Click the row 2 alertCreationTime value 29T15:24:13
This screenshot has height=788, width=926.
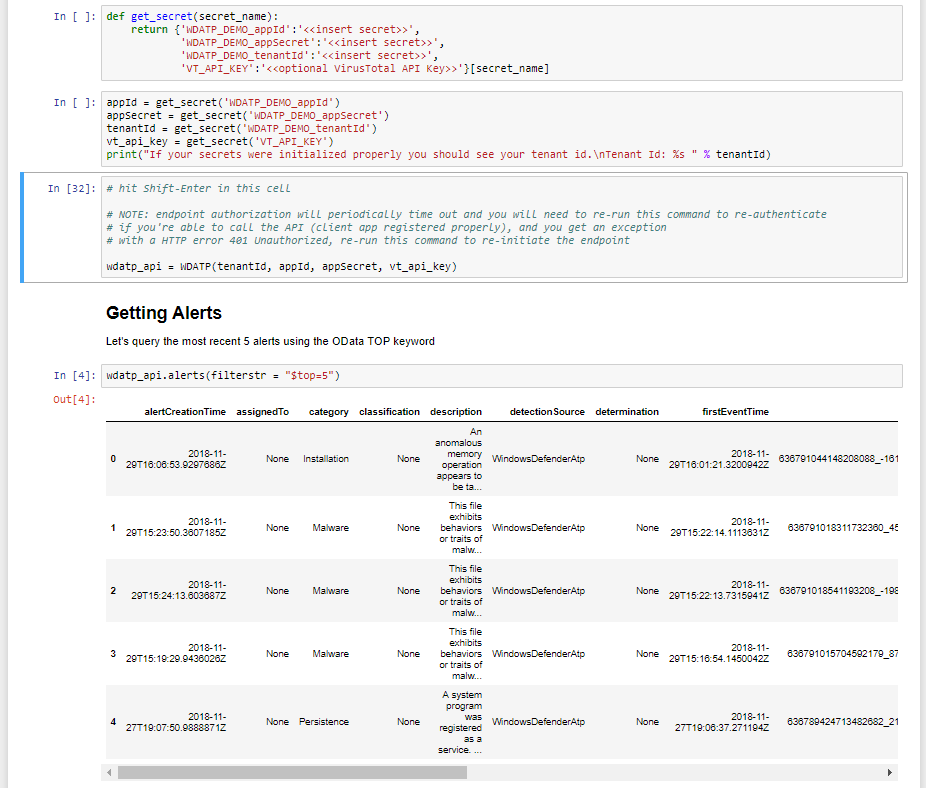point(178,591)
